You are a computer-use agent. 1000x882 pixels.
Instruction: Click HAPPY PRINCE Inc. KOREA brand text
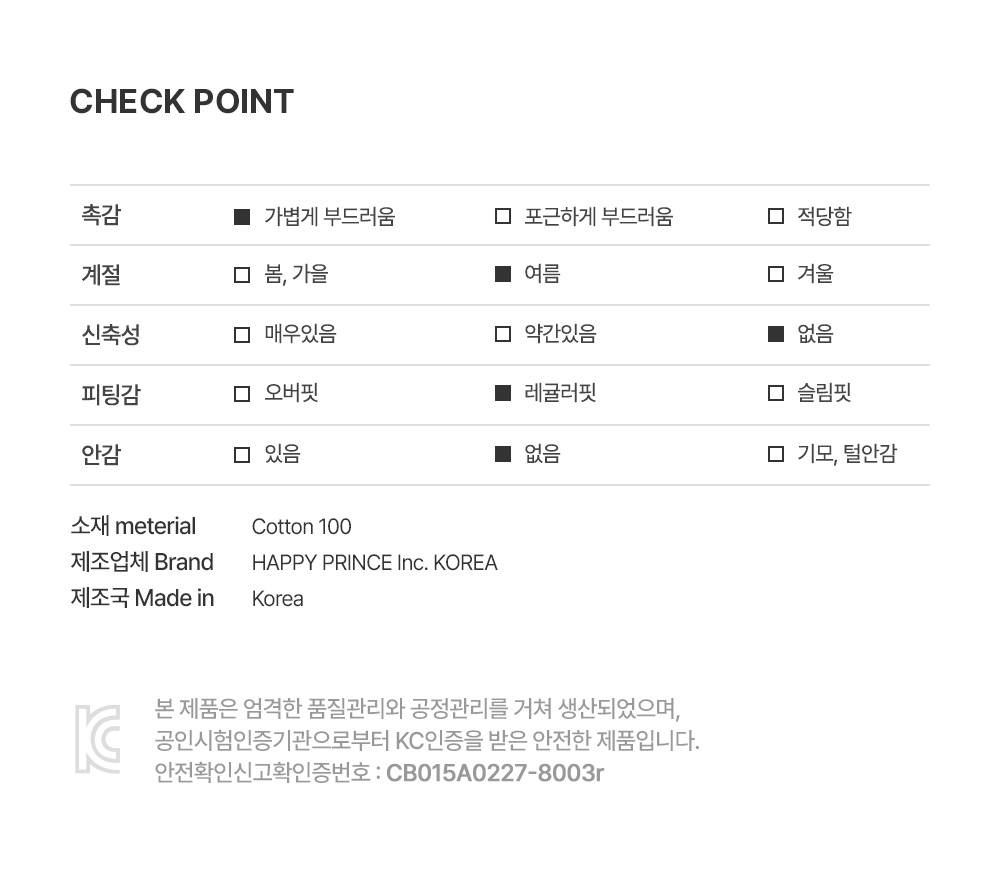(374, 562)
